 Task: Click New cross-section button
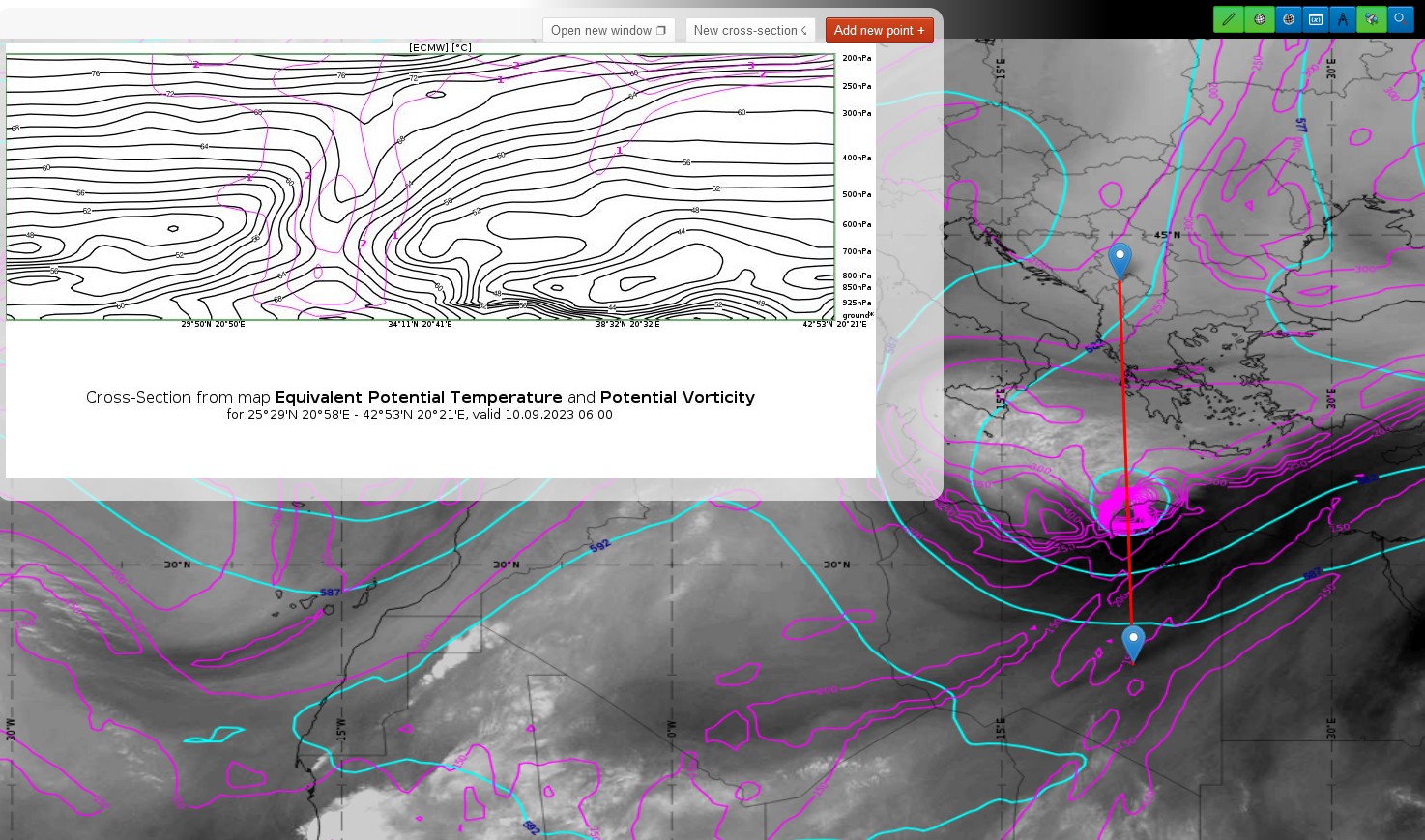[x=750, y=30]
